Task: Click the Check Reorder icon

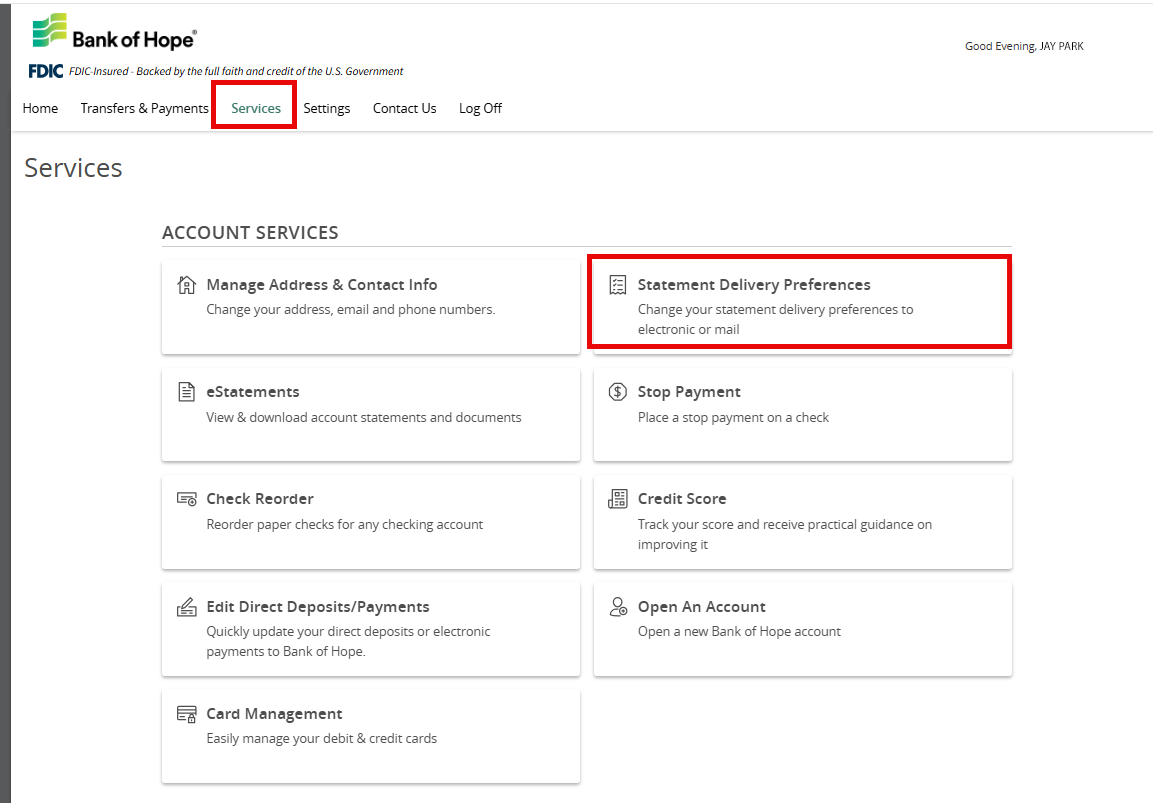Action: coord(187,499)
